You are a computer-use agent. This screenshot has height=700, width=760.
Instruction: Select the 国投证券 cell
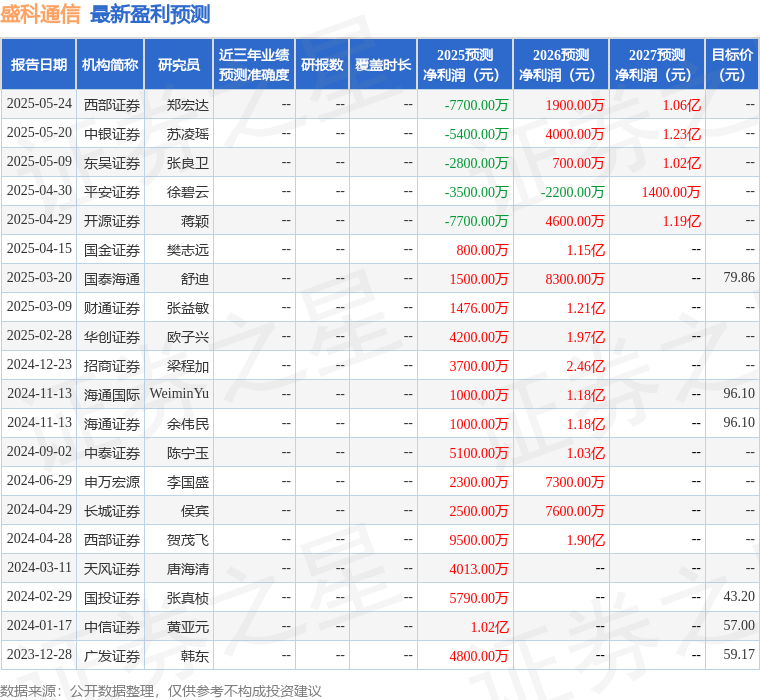coord(112,598)
